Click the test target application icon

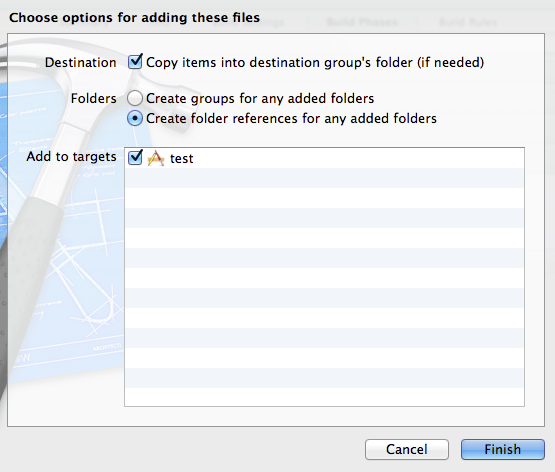coord(156,158)
